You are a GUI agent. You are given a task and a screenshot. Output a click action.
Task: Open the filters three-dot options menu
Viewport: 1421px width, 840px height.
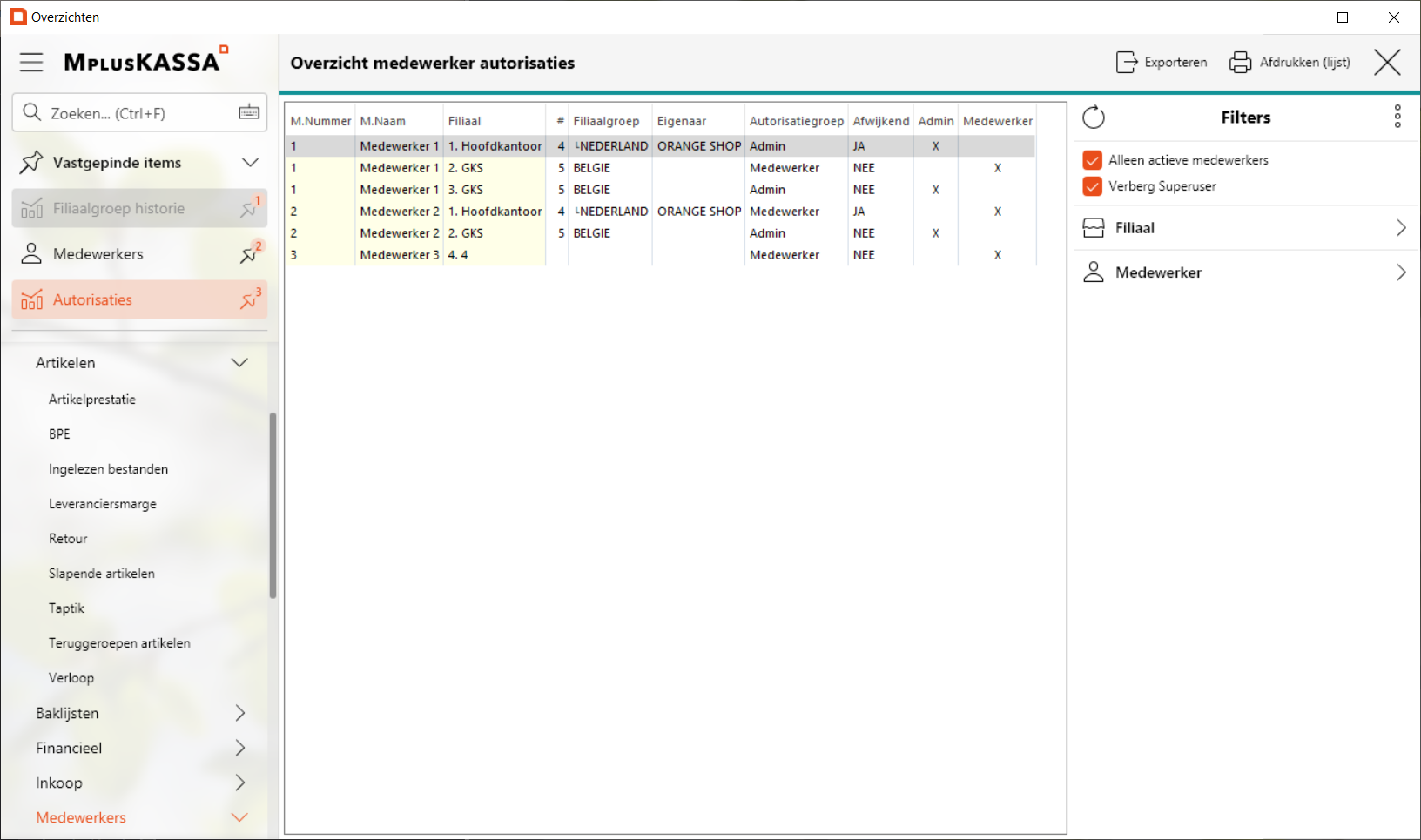pyautogui.click(x=1397, y=117)
